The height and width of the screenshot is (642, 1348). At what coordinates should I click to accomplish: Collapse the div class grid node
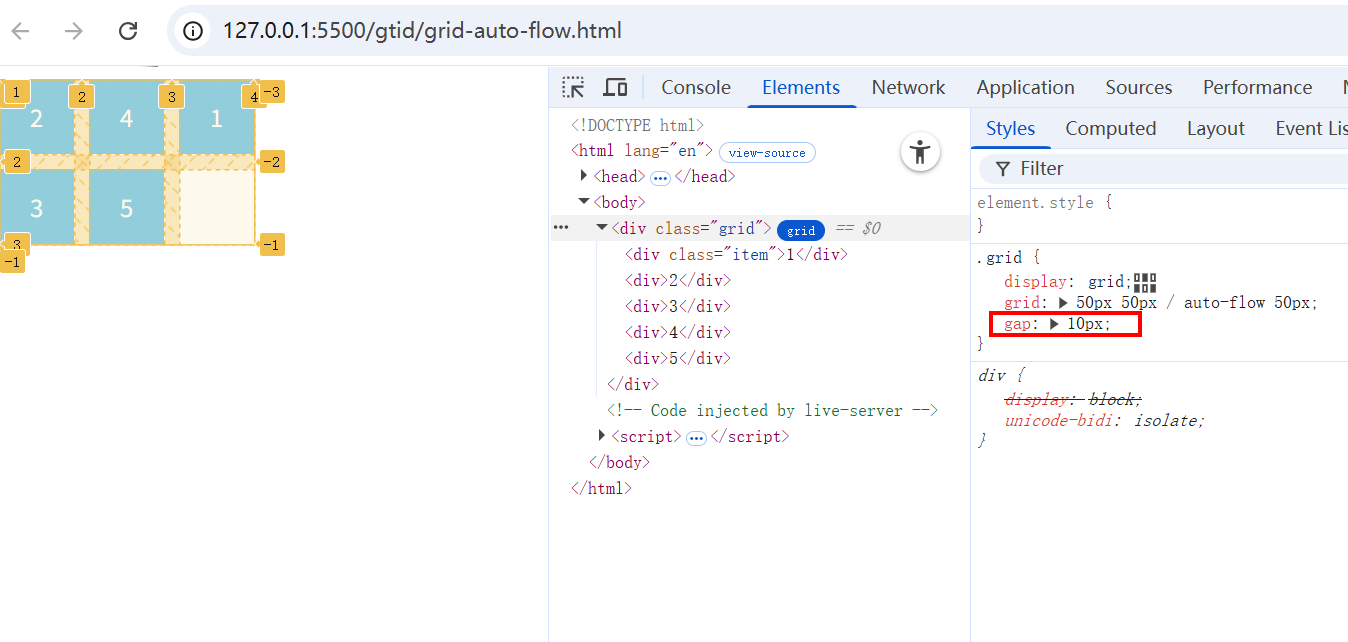coord(602,228)
